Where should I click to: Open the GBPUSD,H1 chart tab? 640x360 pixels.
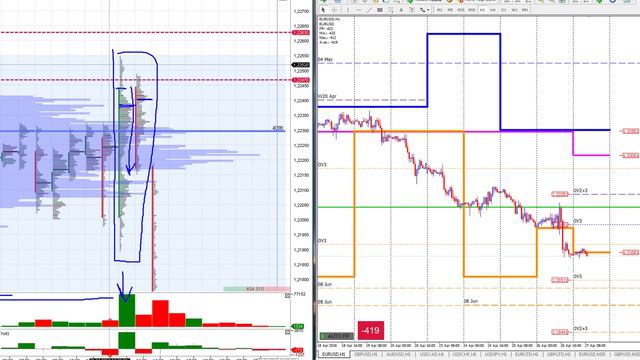[366, 354]
